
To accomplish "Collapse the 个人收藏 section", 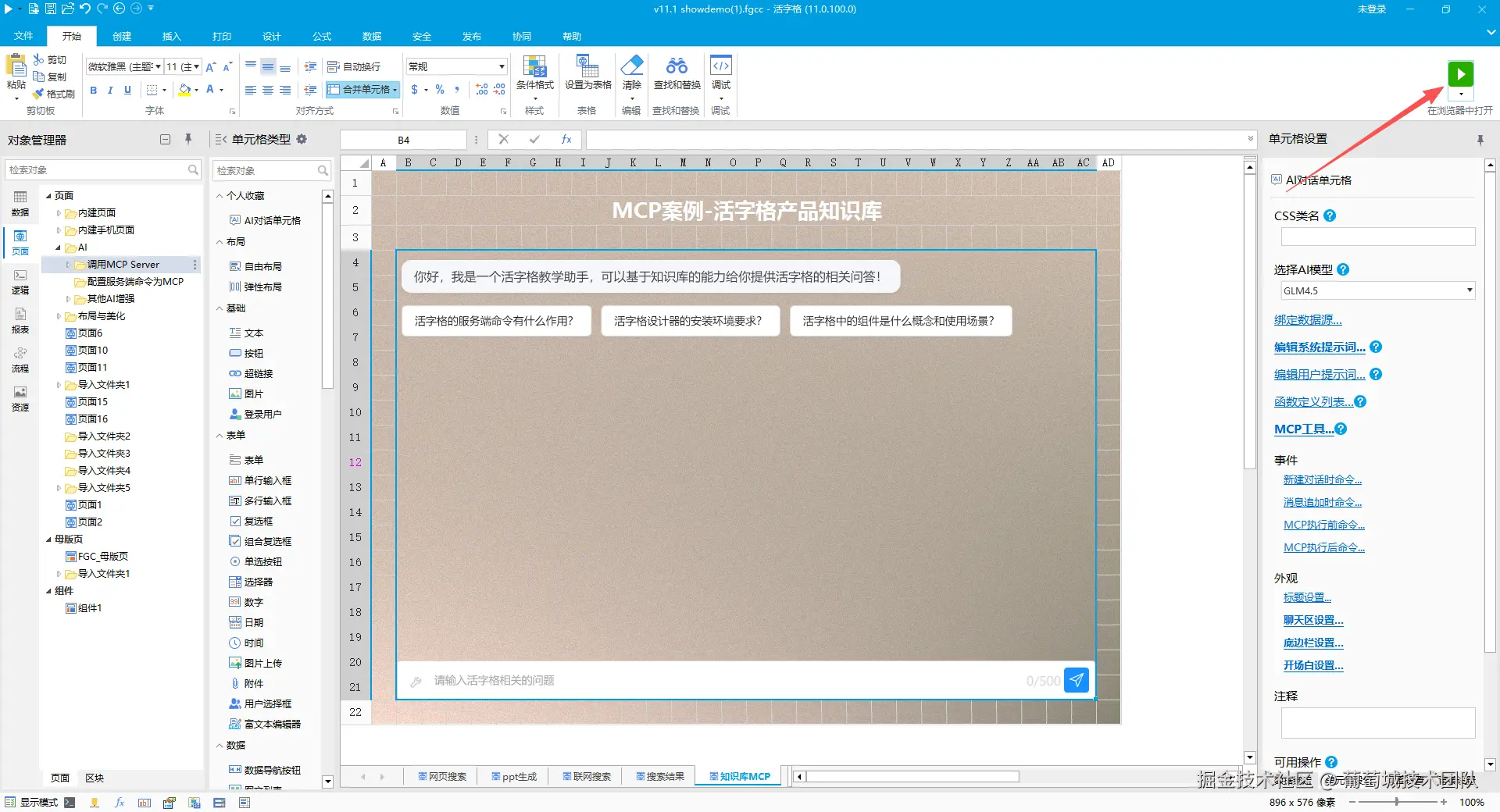I will click(x=220, y=196).
